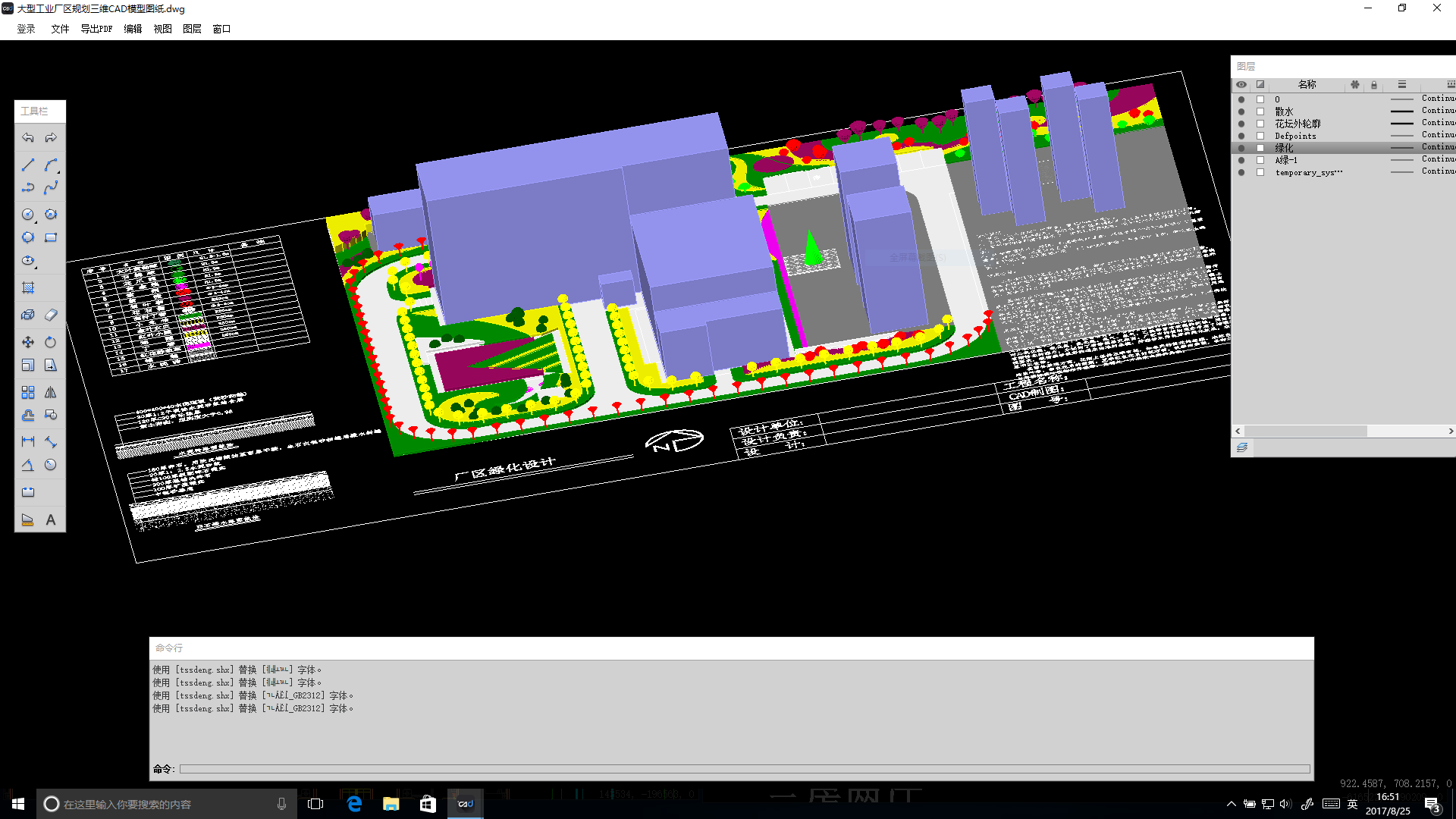The height and width of the screenshot is (819, 1456).
Task: Open the 图层 layer menu
Action: click(192, 29)
